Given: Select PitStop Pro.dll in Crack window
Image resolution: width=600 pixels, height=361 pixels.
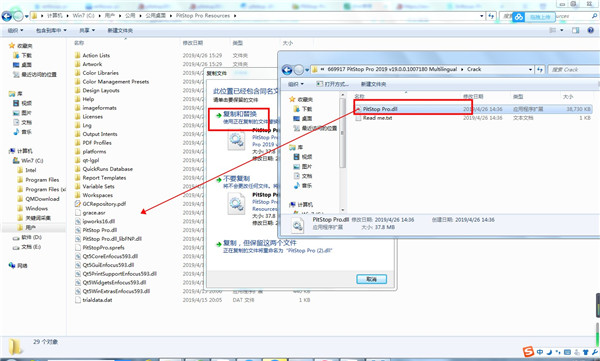Looking at the screenshot, I should 380,109.
